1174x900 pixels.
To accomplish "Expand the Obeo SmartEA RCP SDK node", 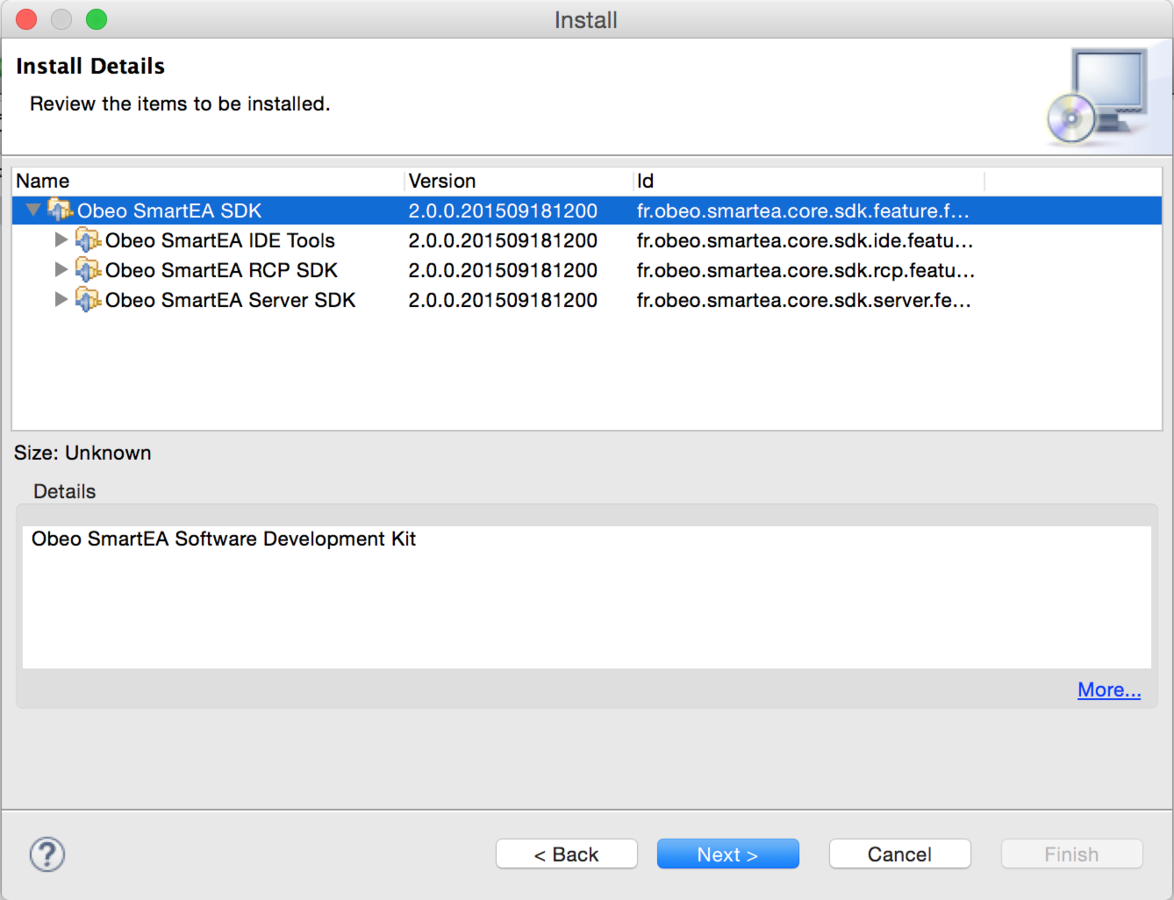I will tap(61, 270).
